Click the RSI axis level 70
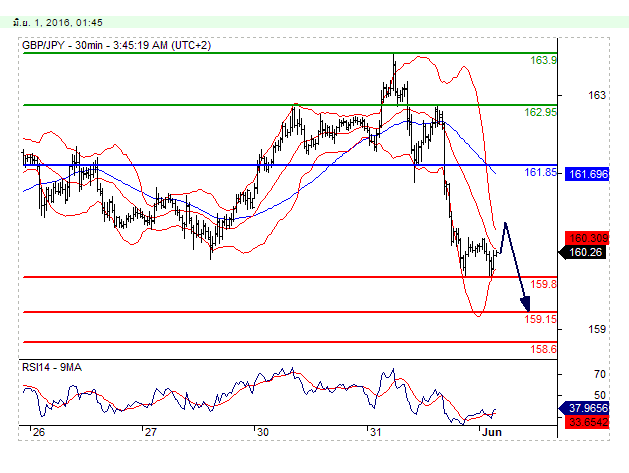This screenshot has width=629, height=473. pos(600,374)
